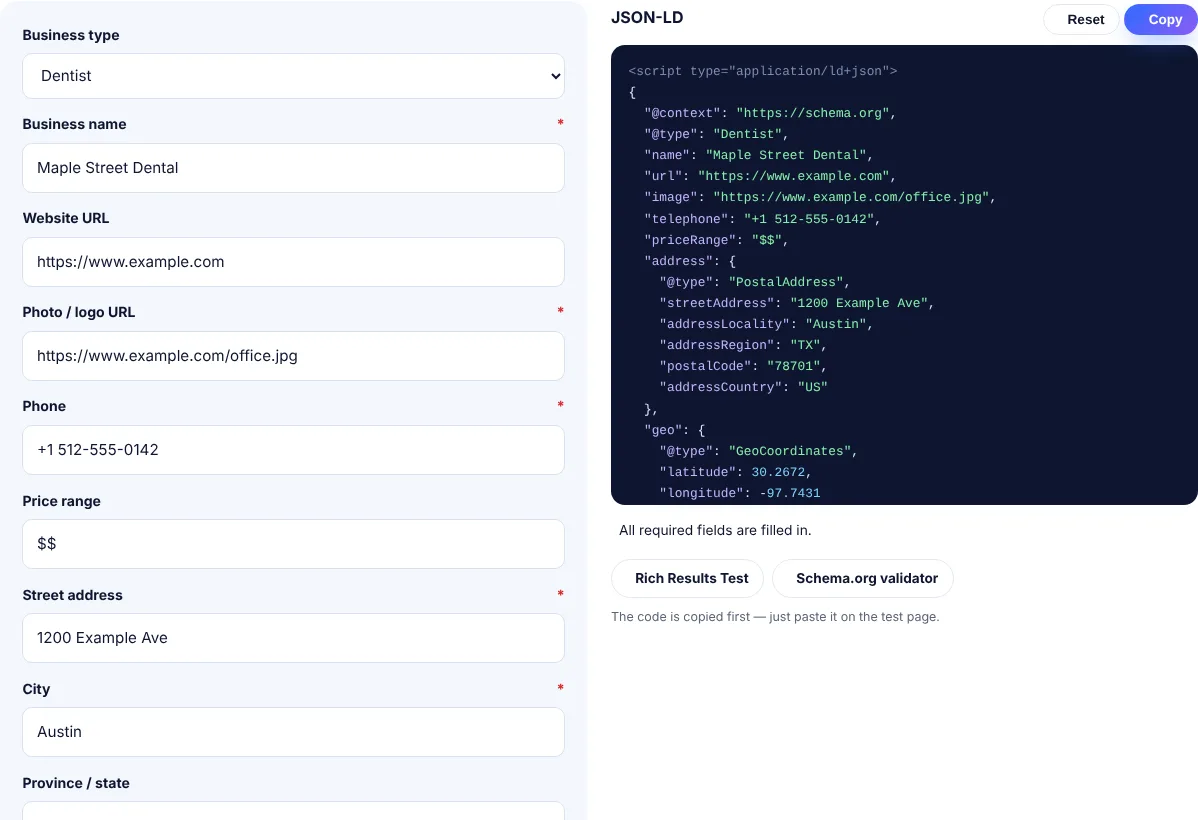1198x820 pixels.
Task: Click the "image" URL line in code
Action: (820, 197)
